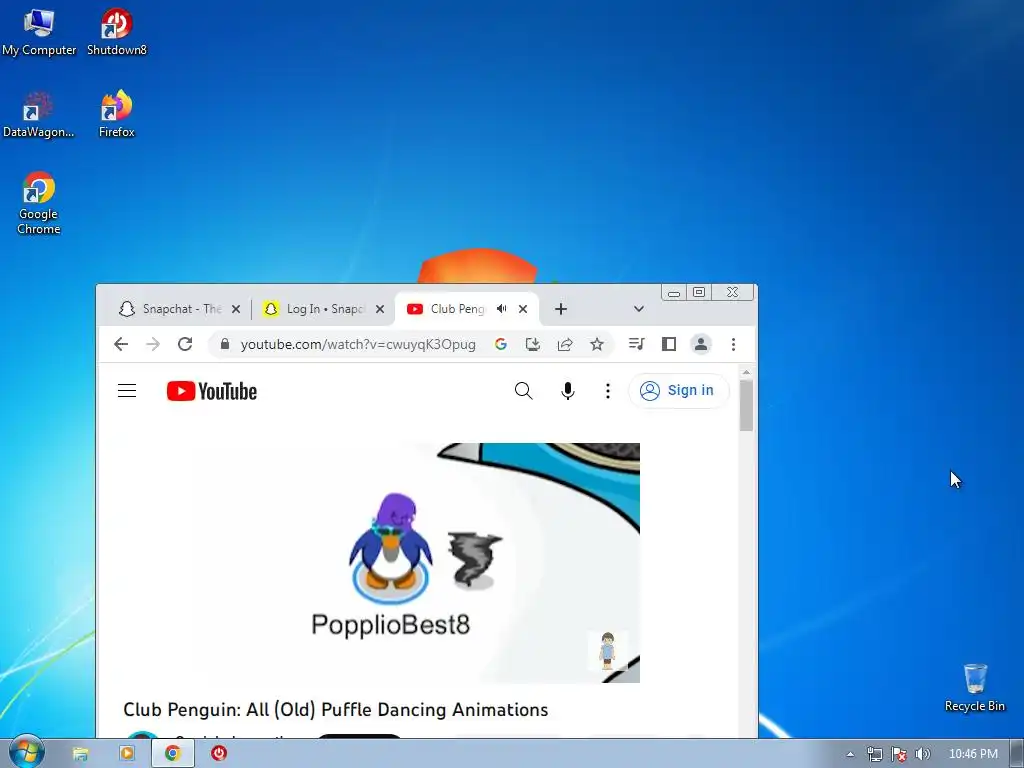
Task: Click the video title text
Action: (x=336, y=709)
